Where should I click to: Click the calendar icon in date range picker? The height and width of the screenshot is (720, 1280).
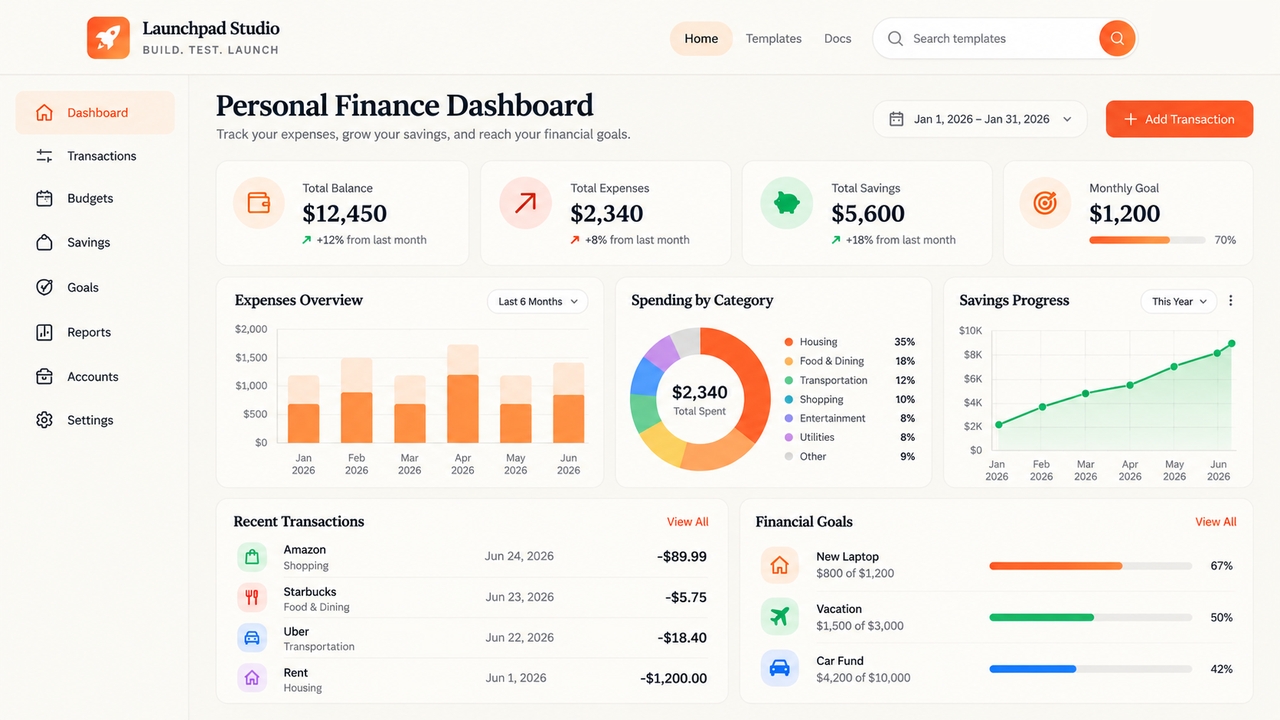coord(896,119)
